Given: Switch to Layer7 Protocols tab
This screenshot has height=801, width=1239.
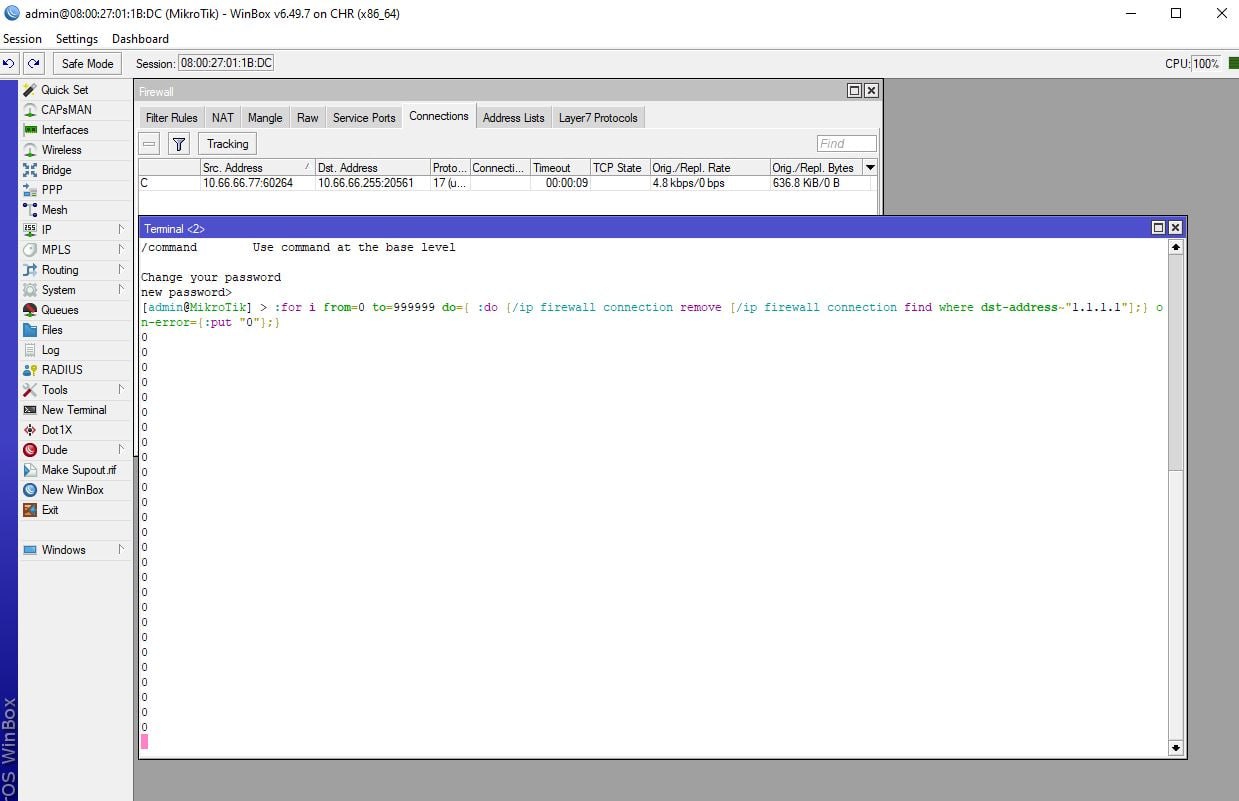Looking at the screenshot, I should click(x=598, y=117).
